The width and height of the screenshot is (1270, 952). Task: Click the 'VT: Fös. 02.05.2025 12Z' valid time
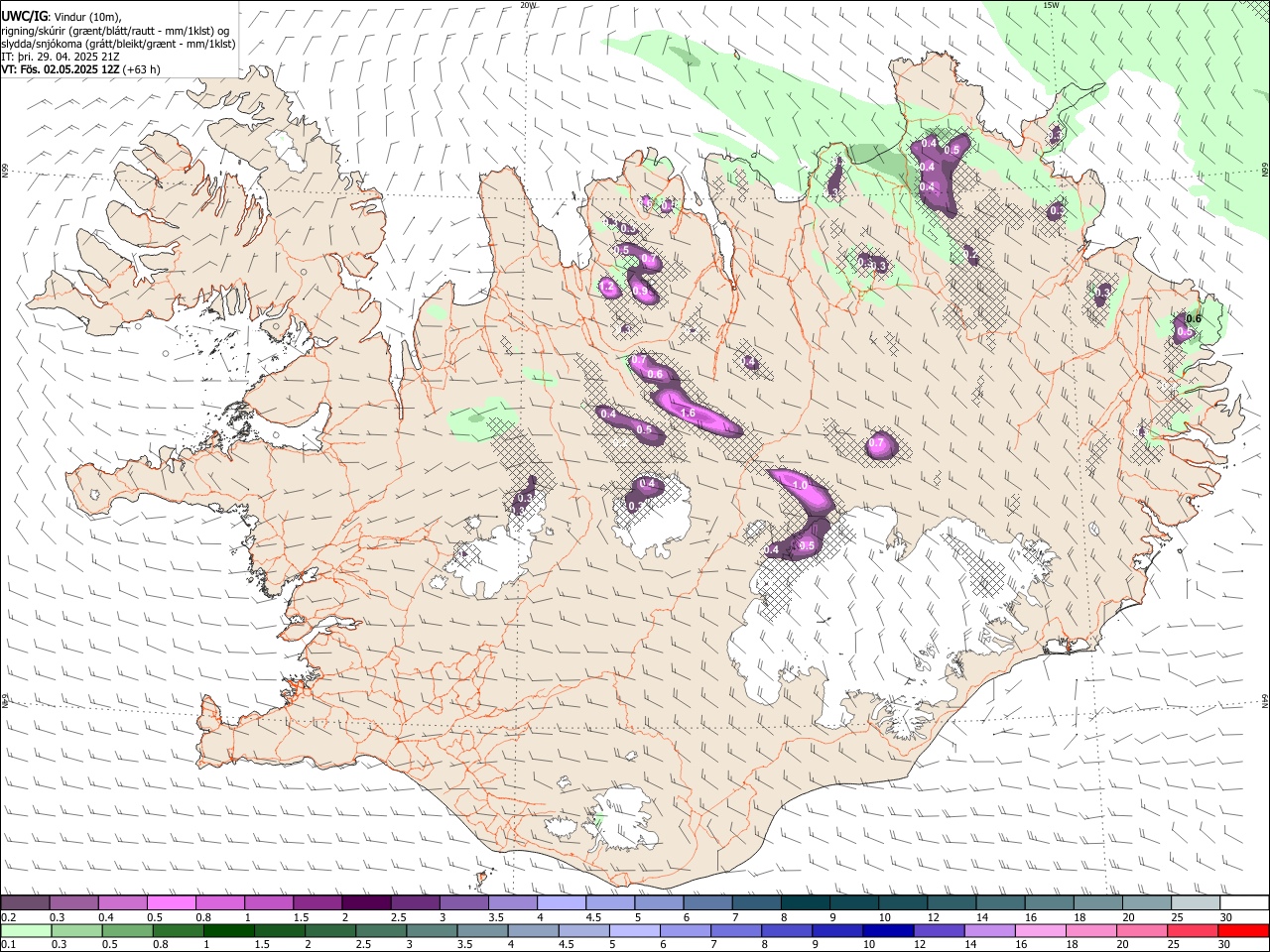61,69
